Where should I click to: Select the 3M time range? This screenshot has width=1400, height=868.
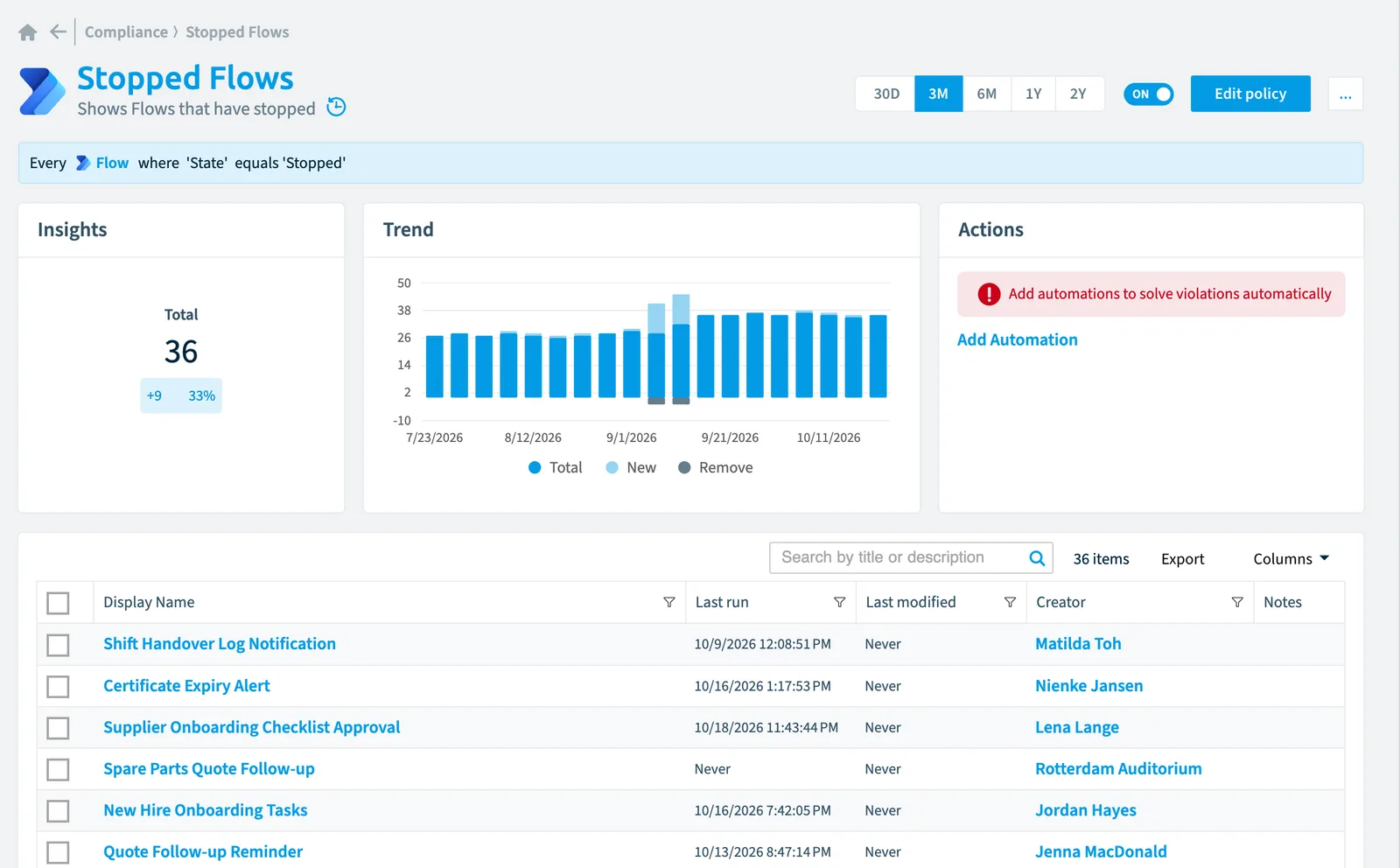938,94
